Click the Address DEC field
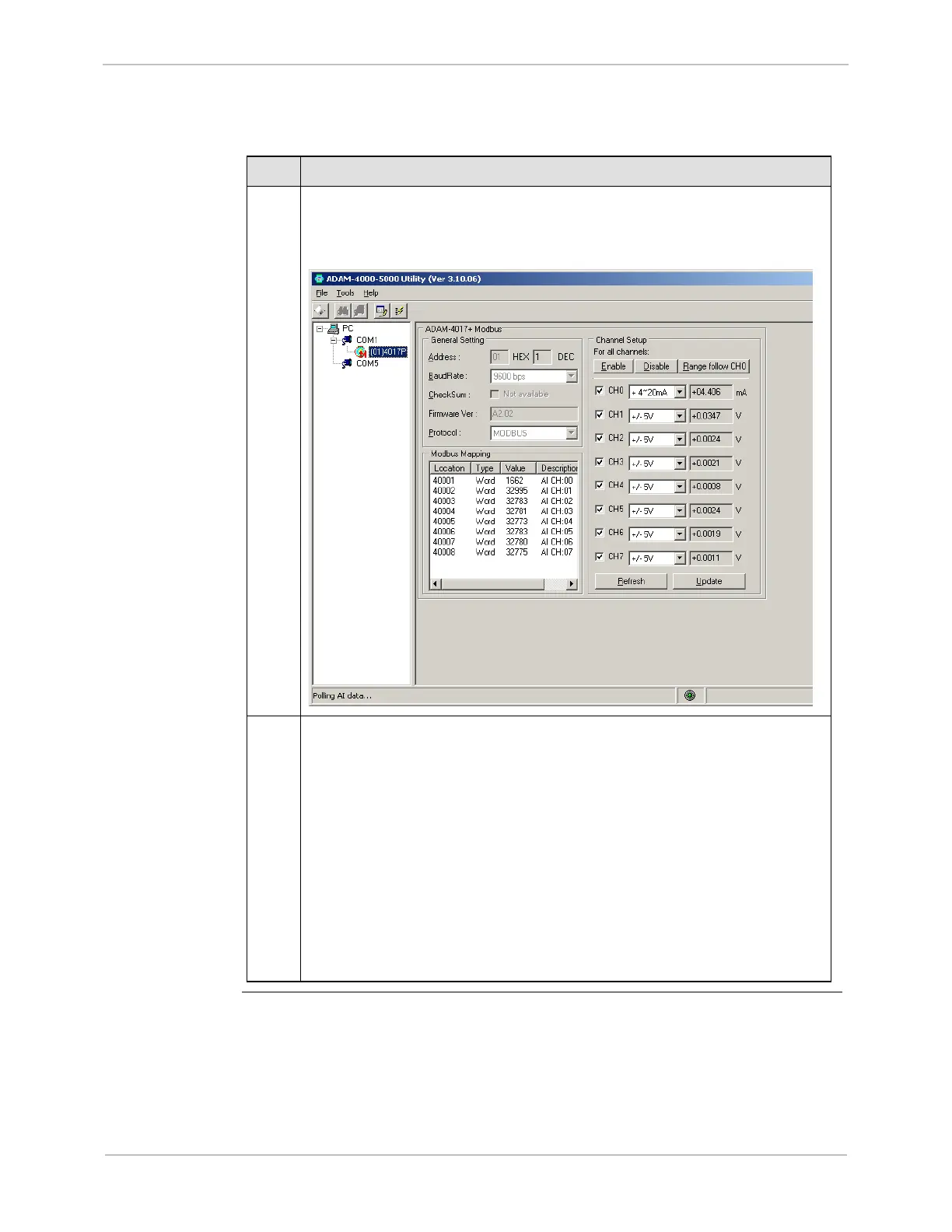The width and height of the screenshot is (952, 1232). (x=543, y=357)
